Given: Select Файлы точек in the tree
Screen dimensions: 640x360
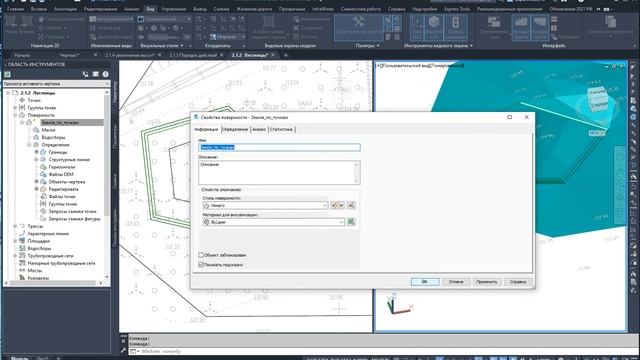Looking at the screenshot, I should point(62,197).
